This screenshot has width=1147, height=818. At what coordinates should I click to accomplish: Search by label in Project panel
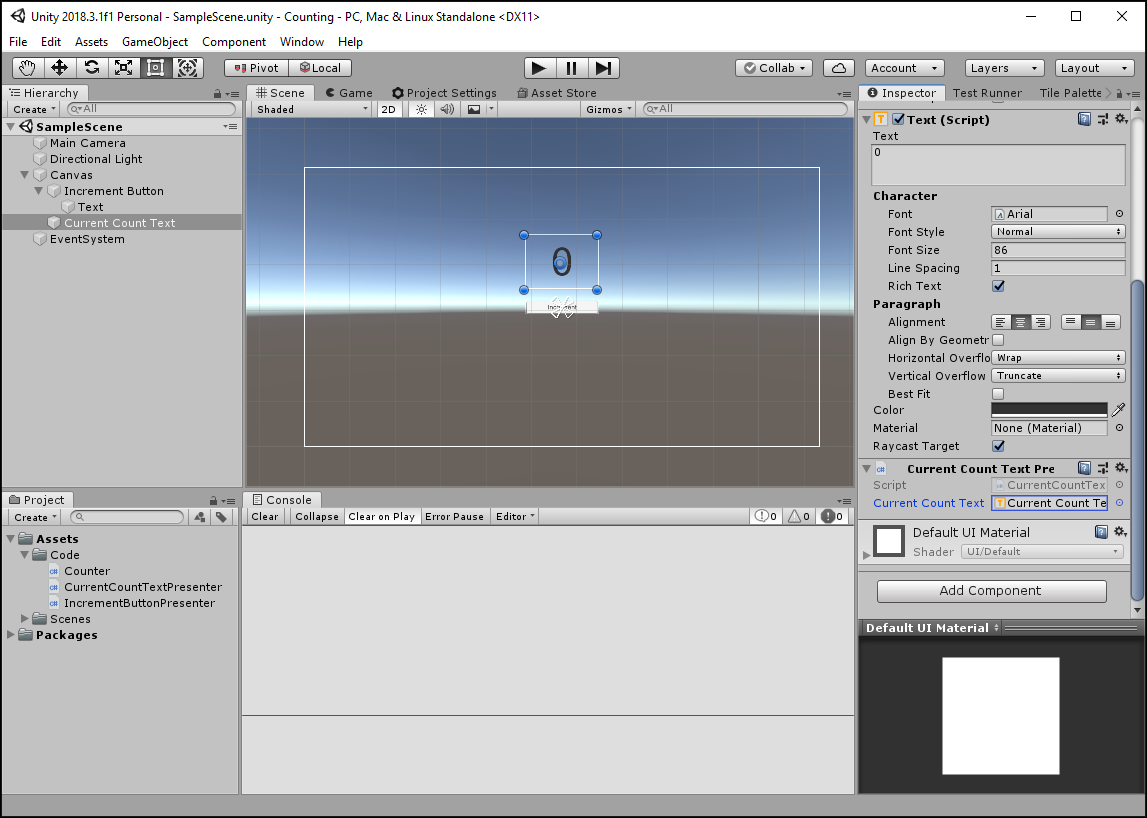222,517
